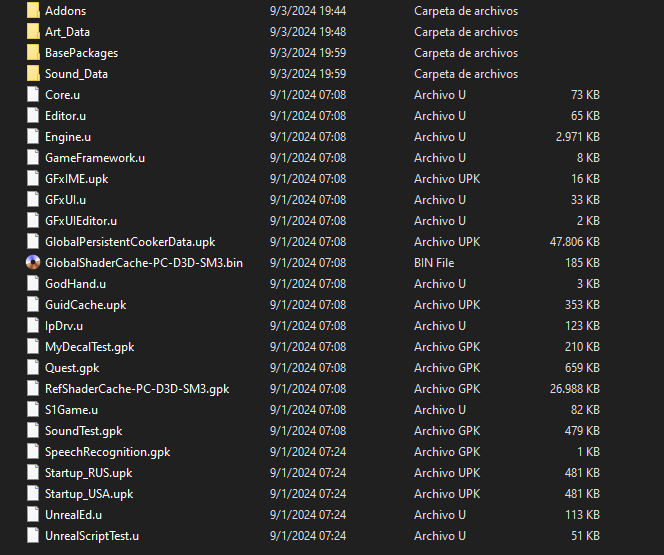Image resolution: width=664 pixels, height=555 pixels.
Task: Click the Addons folder icon
Action: pos(33,10)
